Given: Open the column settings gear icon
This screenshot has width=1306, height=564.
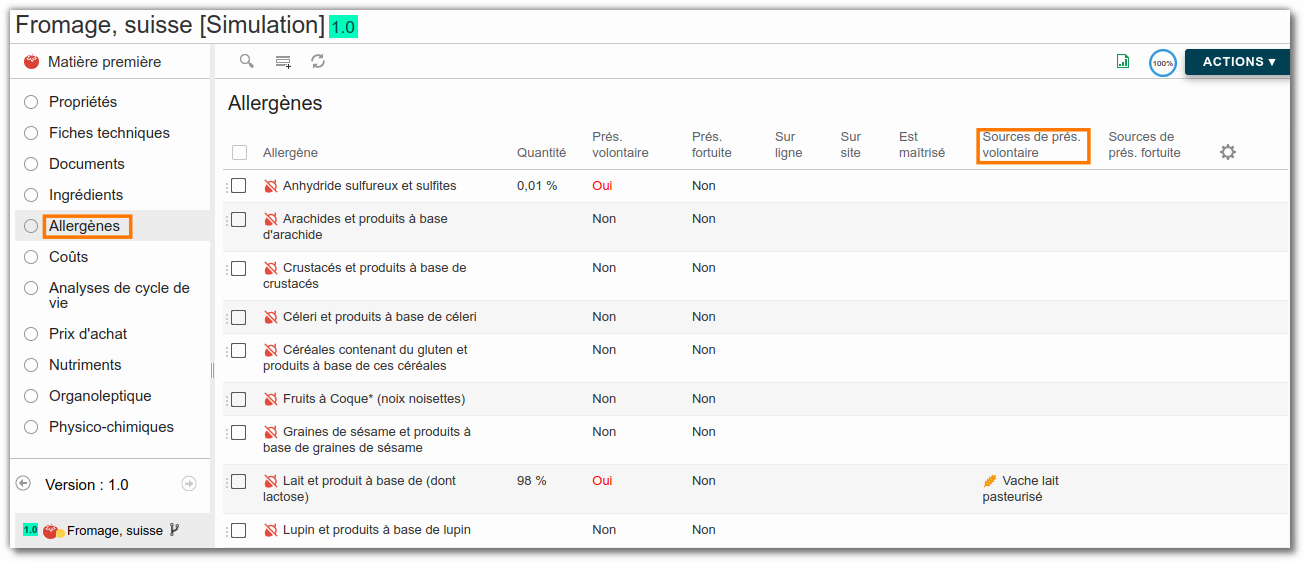Looking at the screenshot, I should coord(1228,152).
